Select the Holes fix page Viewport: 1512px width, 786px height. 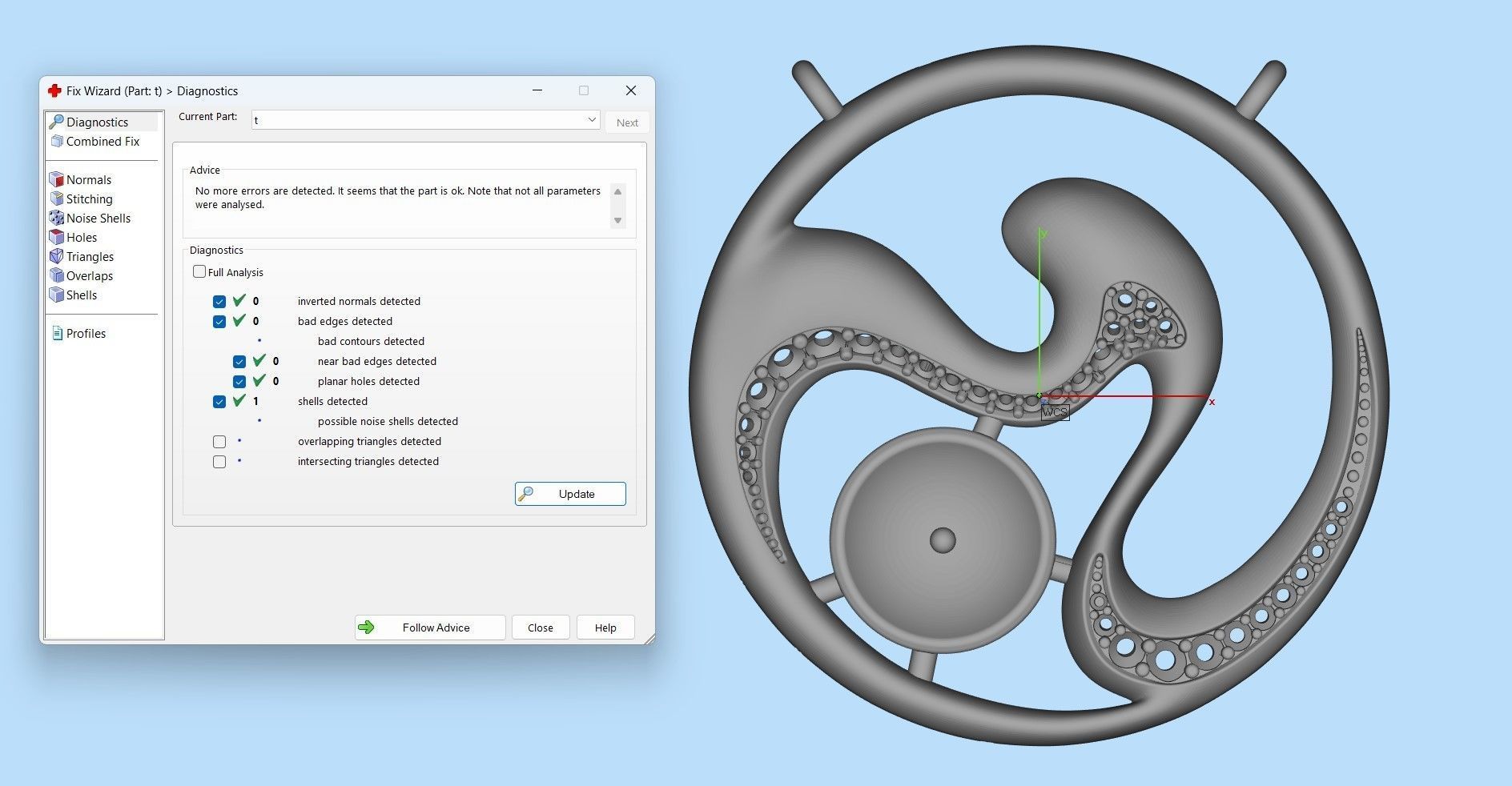point(81,238)
